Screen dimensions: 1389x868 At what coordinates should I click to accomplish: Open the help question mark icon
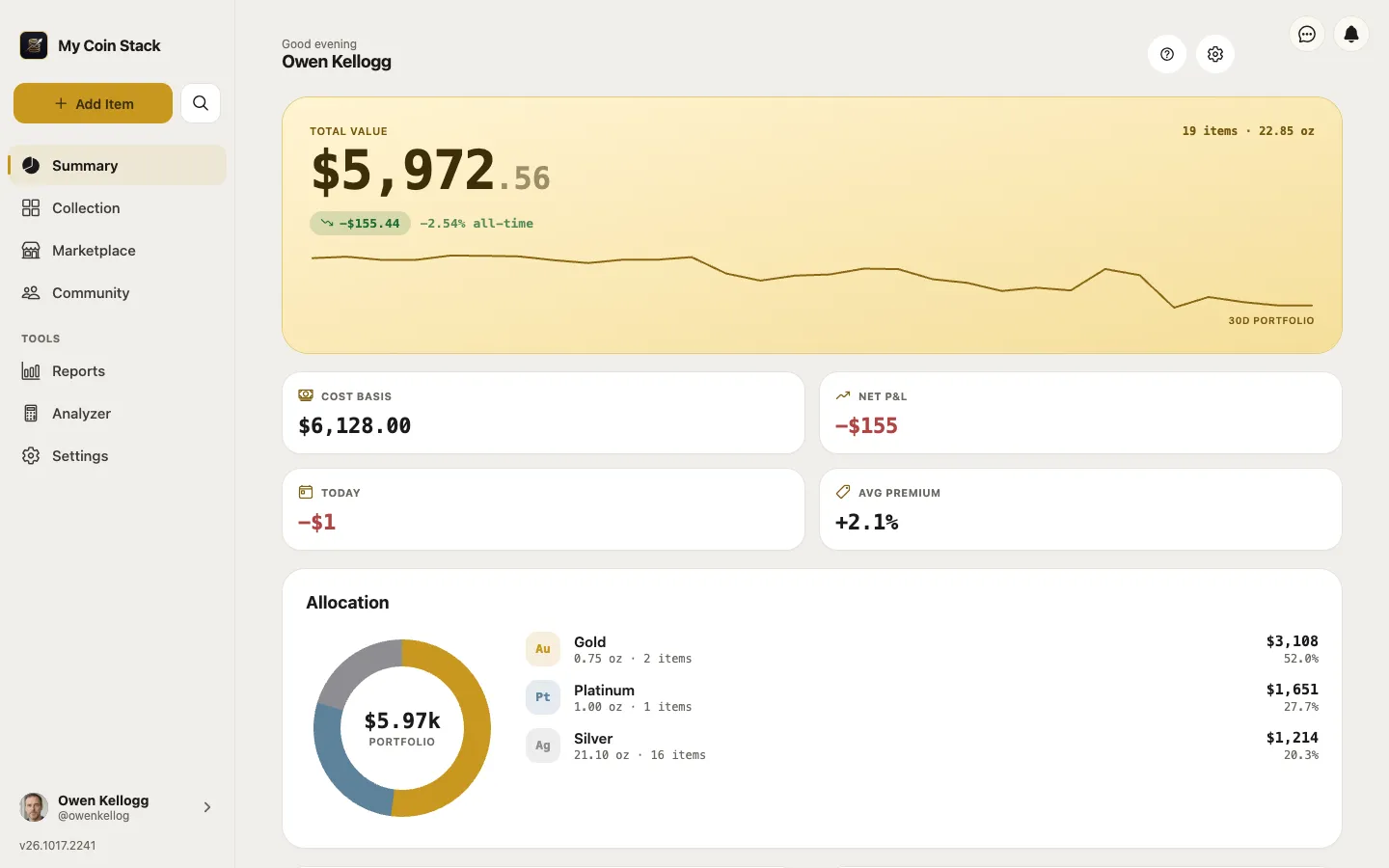(1167, 54)
